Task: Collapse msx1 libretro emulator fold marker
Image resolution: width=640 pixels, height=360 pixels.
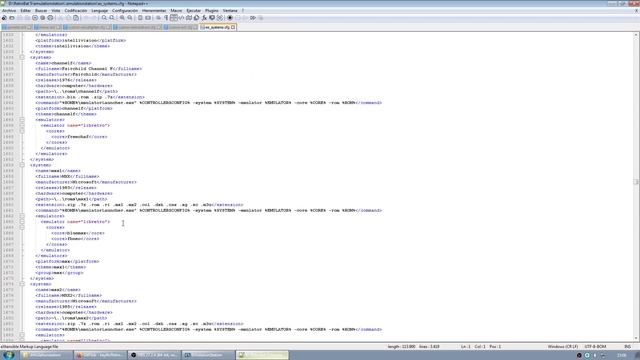Action: point(22,222)
